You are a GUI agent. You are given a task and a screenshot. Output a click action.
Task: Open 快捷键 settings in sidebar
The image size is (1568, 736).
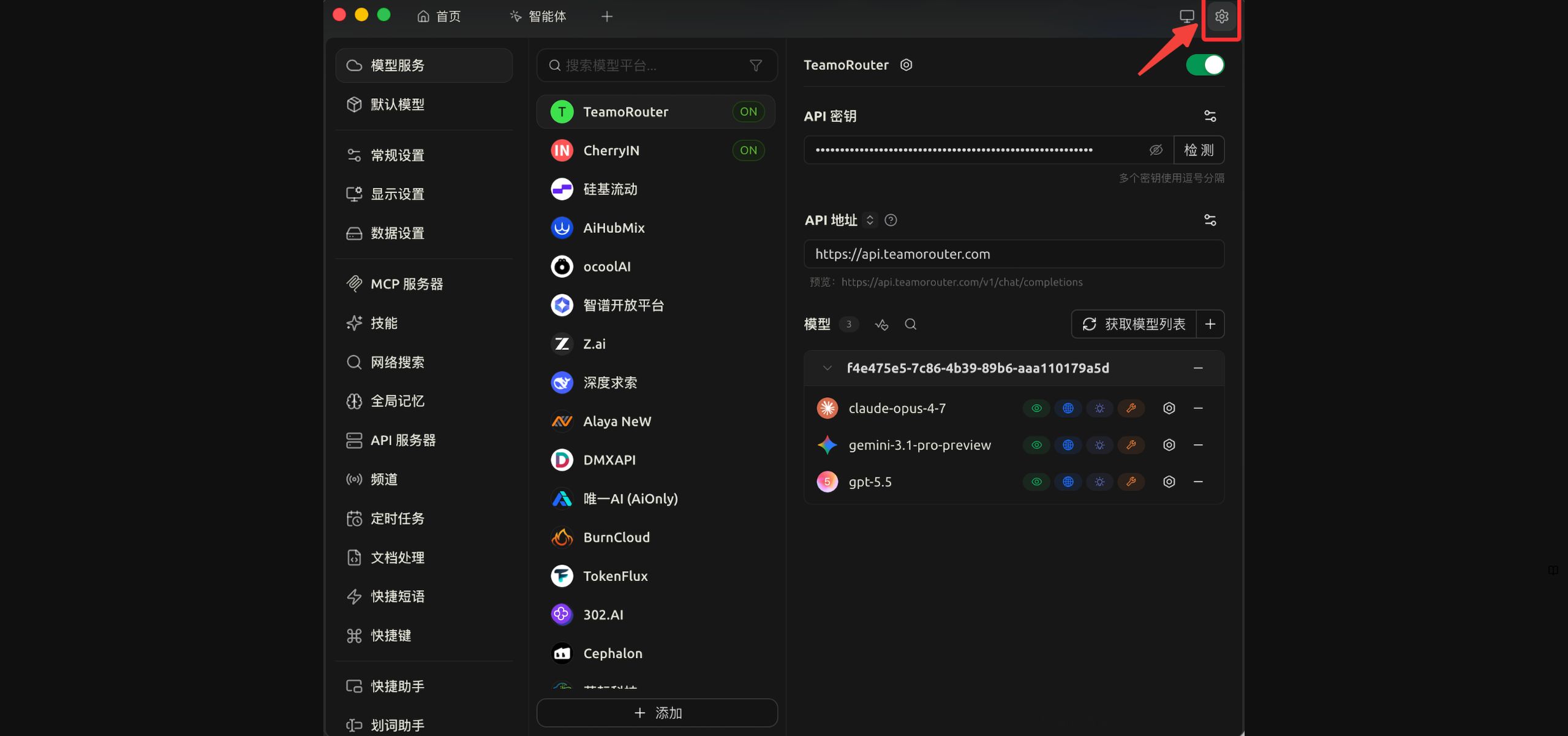click(x=424, y=635)
